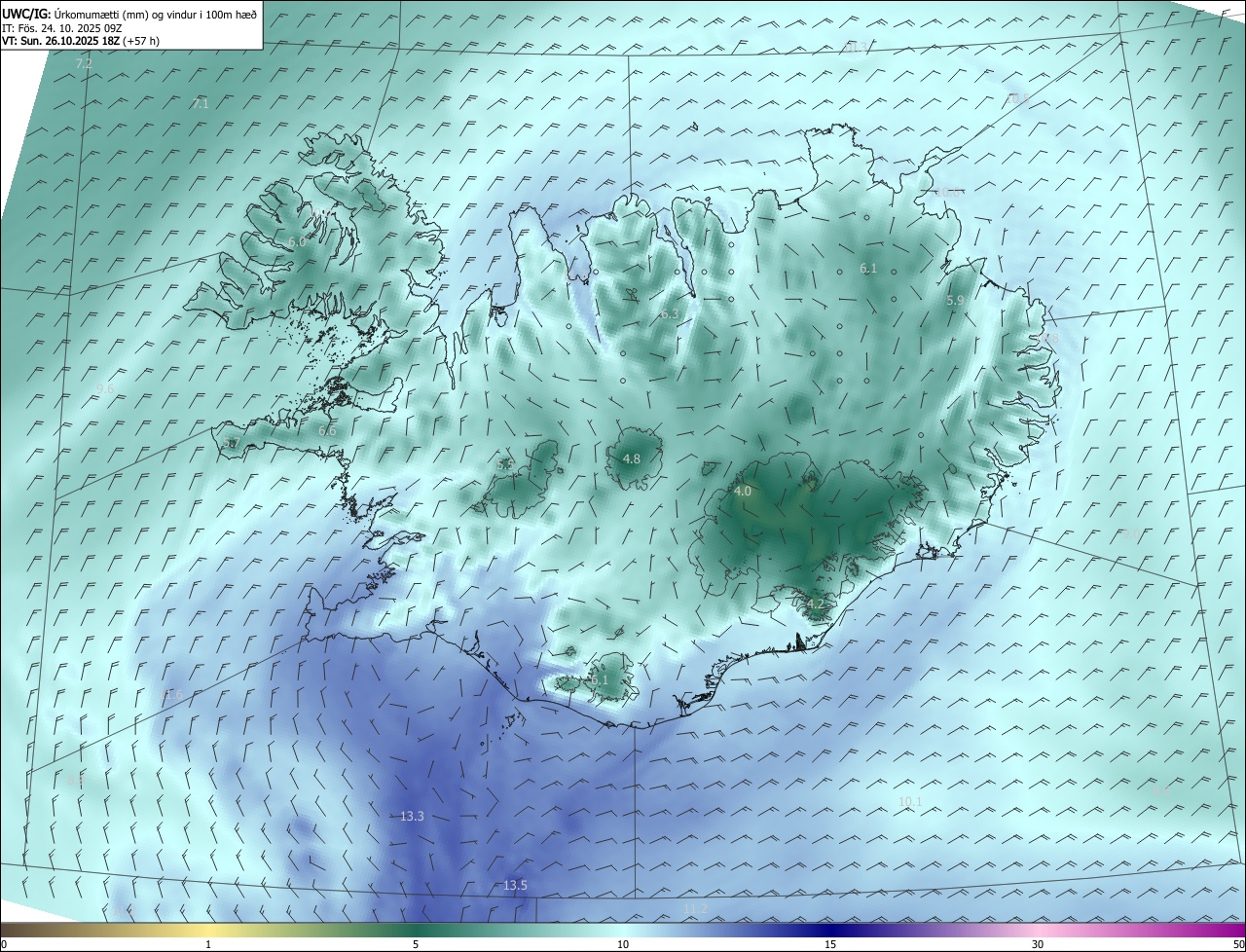The height and width of the screenshot is (952, 1246).
Task: Click the 6.0 value over the Westfjords
Action: pyautogui.click(x=297, y=240)
